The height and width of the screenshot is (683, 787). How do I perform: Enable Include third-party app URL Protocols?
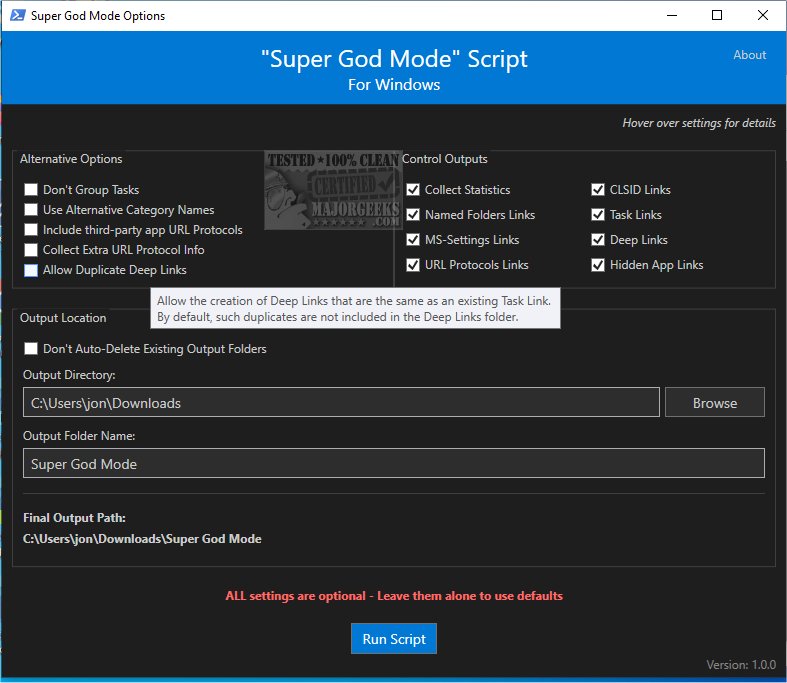pyautogui.click(x=32, y=230)
